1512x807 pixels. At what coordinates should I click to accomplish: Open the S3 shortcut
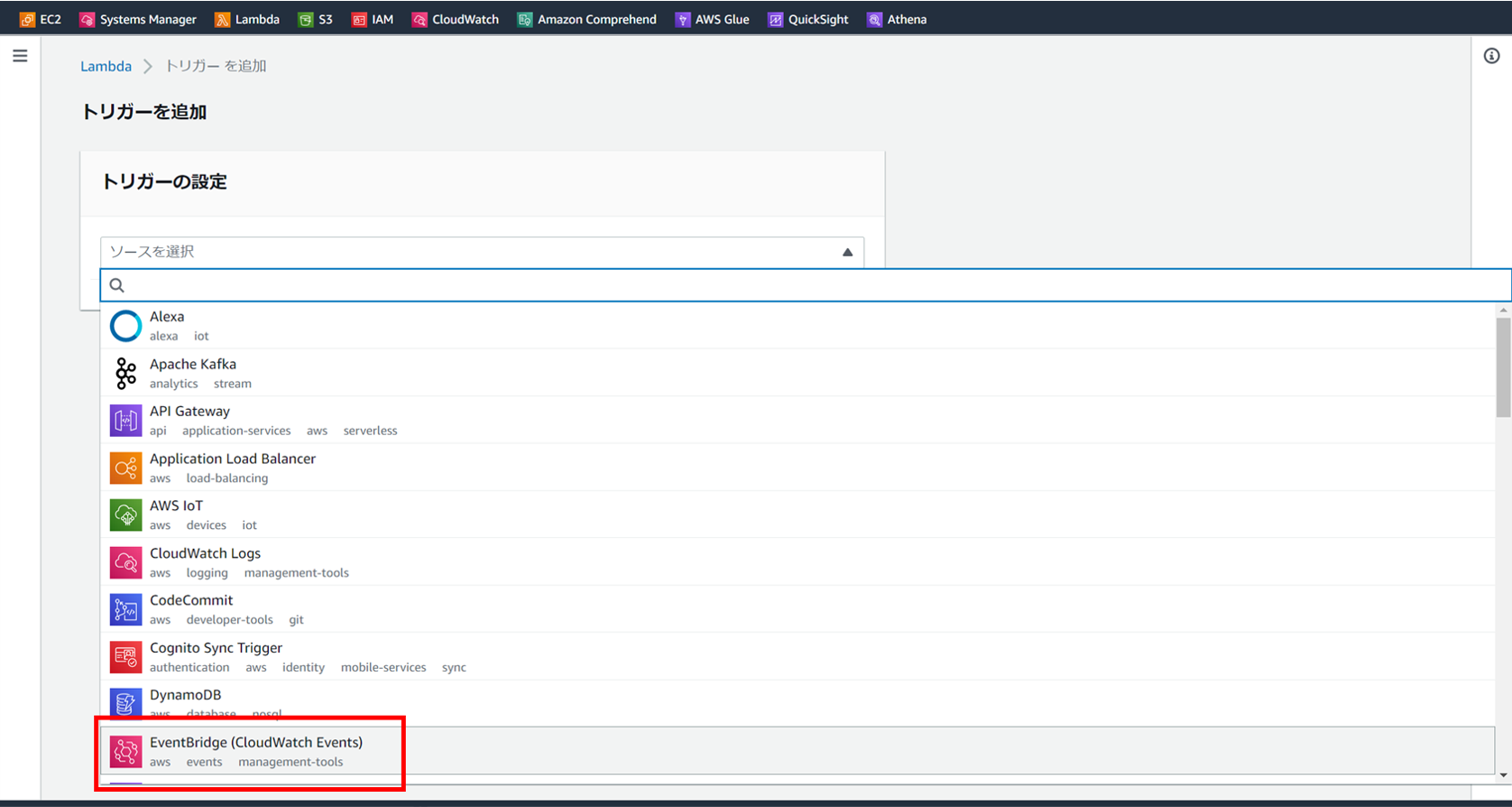tap(316, 19)
